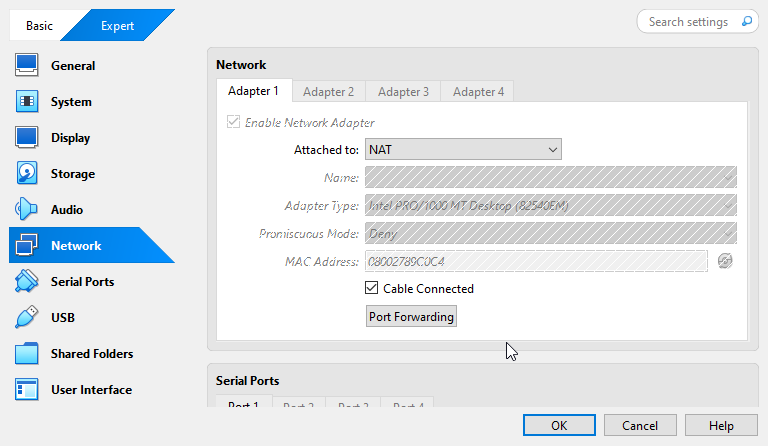The width and height of the screenshot is (768, 446).
Task: Open the Audio settings label
Action: 67,210
